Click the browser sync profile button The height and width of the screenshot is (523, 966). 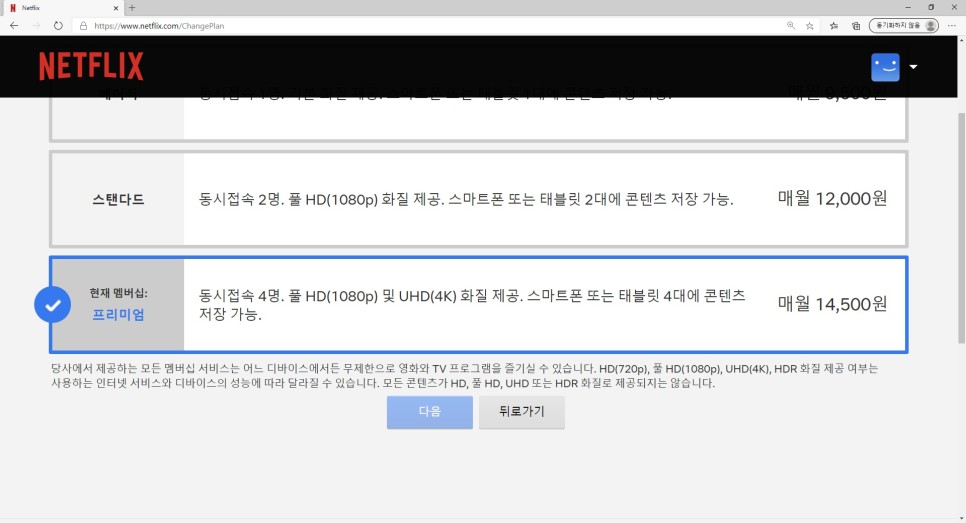tap(904, 25)
